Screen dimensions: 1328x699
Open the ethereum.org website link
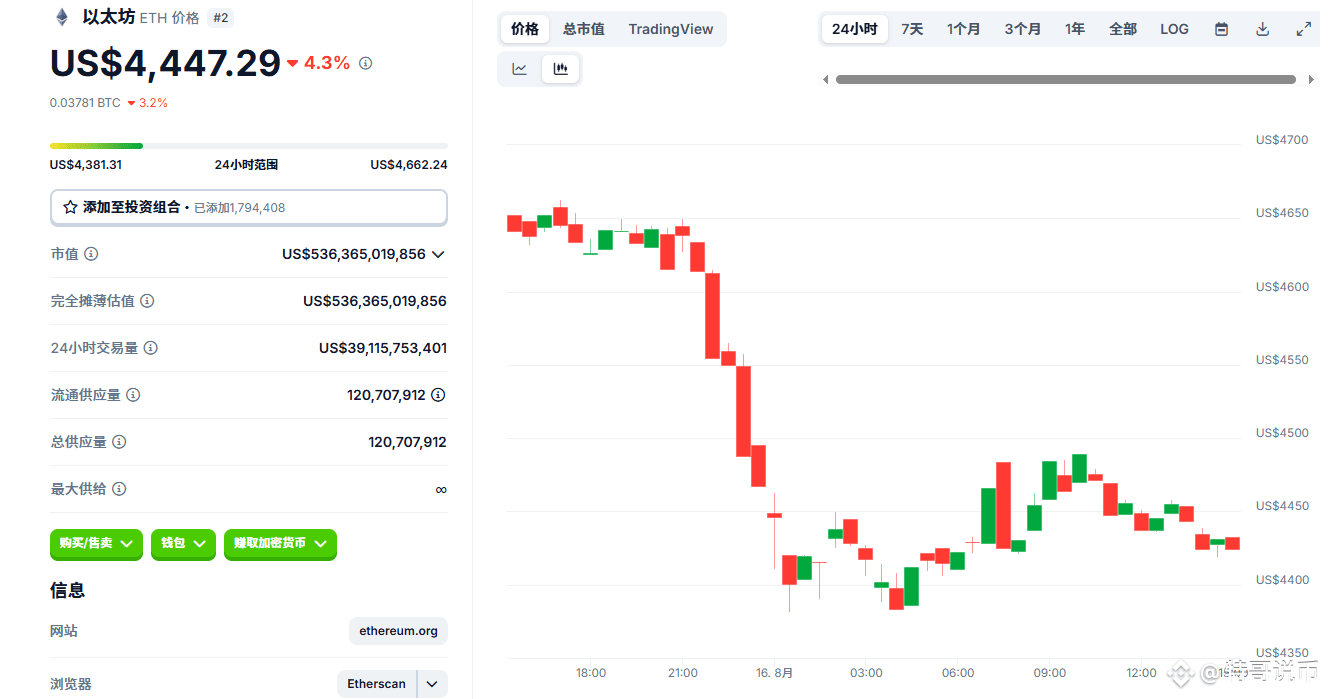[399, 631]
